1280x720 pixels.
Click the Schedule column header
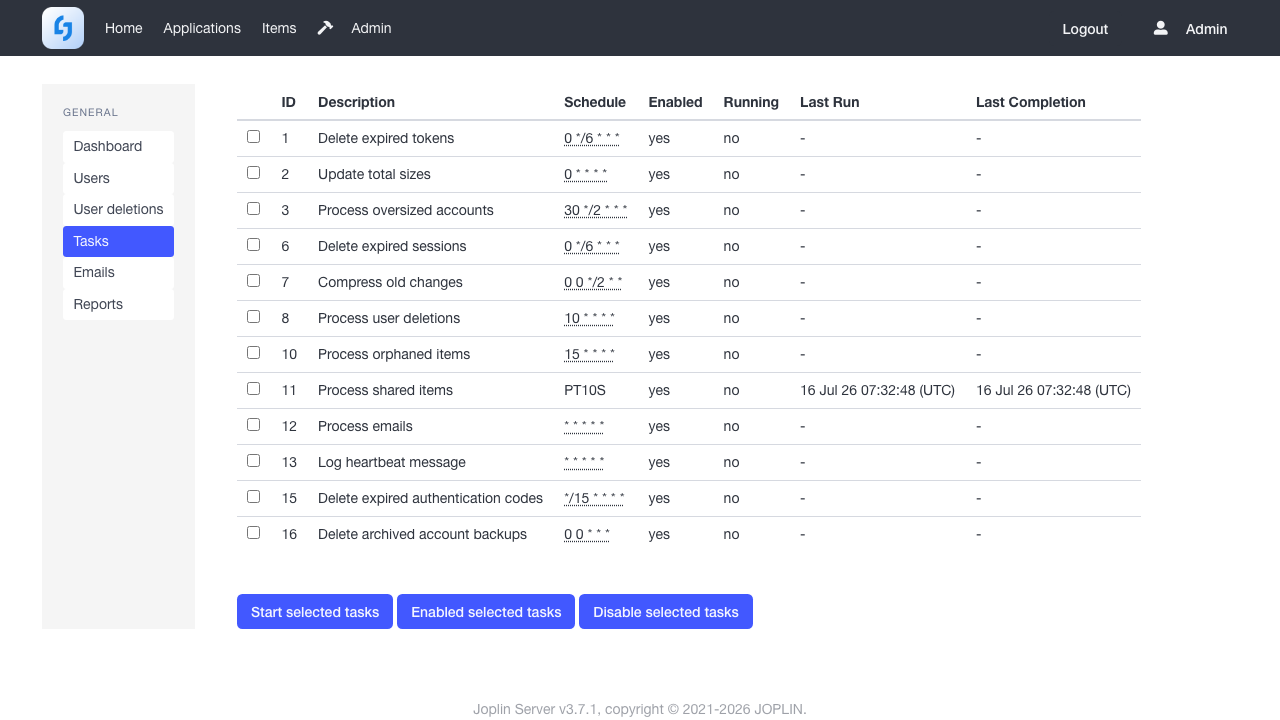595,102
